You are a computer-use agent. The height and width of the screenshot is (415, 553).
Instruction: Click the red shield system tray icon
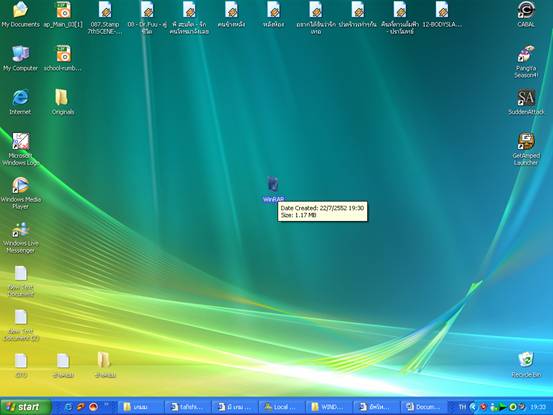484,407
